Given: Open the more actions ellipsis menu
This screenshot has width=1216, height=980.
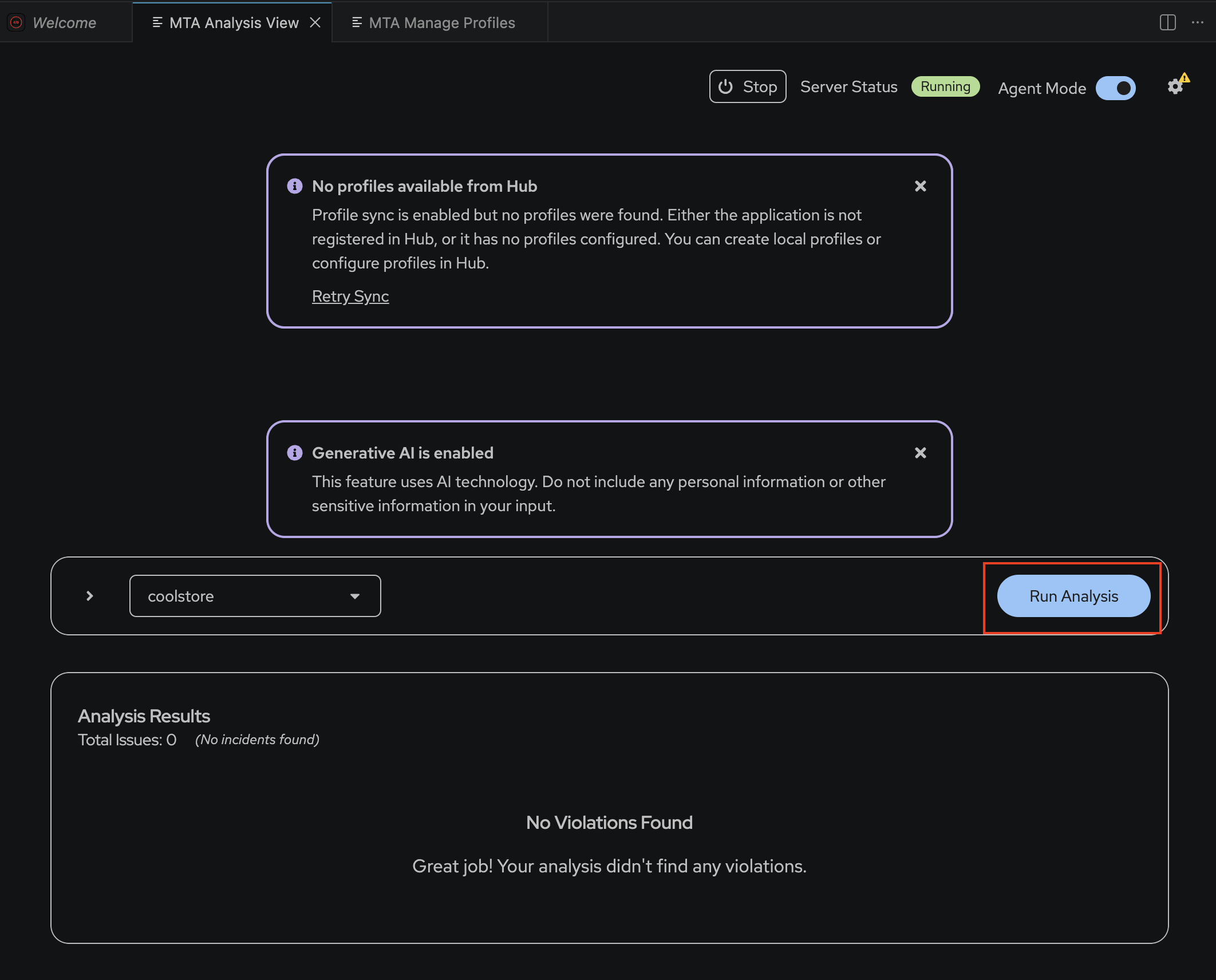Looking at the screenshot, I should (x=1198, y=22).
